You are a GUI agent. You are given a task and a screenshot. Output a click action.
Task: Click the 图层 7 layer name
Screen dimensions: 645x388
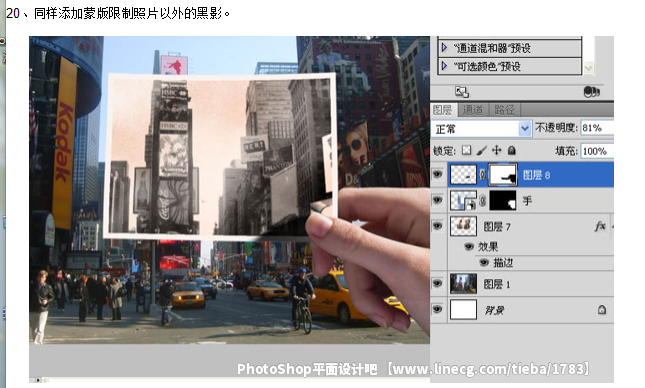[497, 226]
